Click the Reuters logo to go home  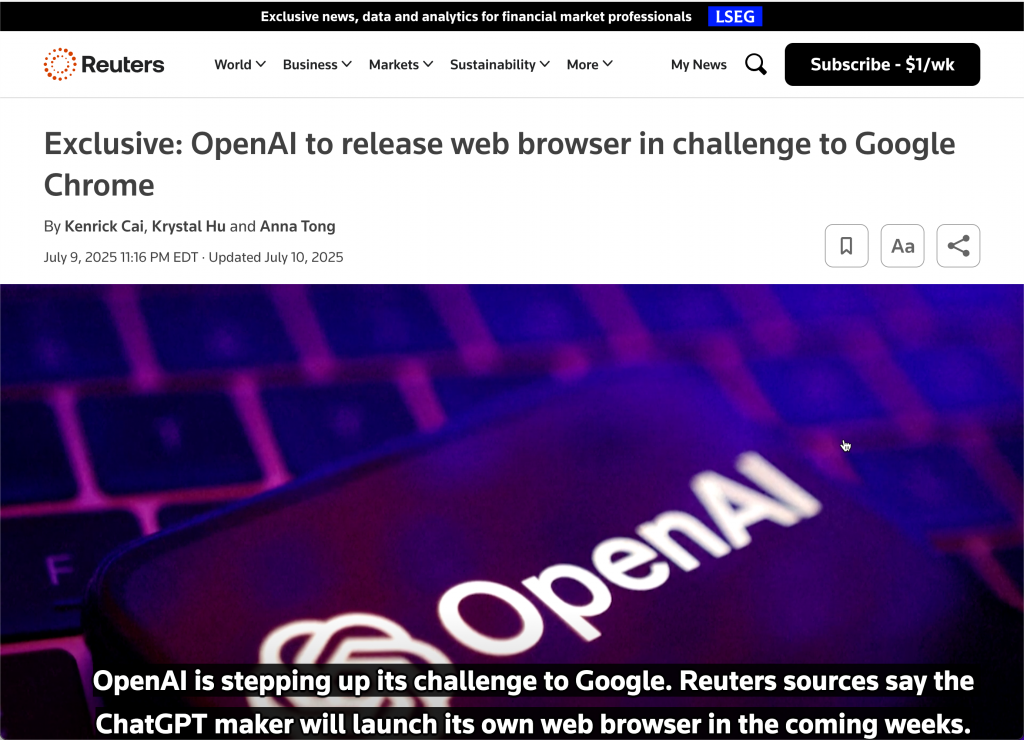(104, 65)
